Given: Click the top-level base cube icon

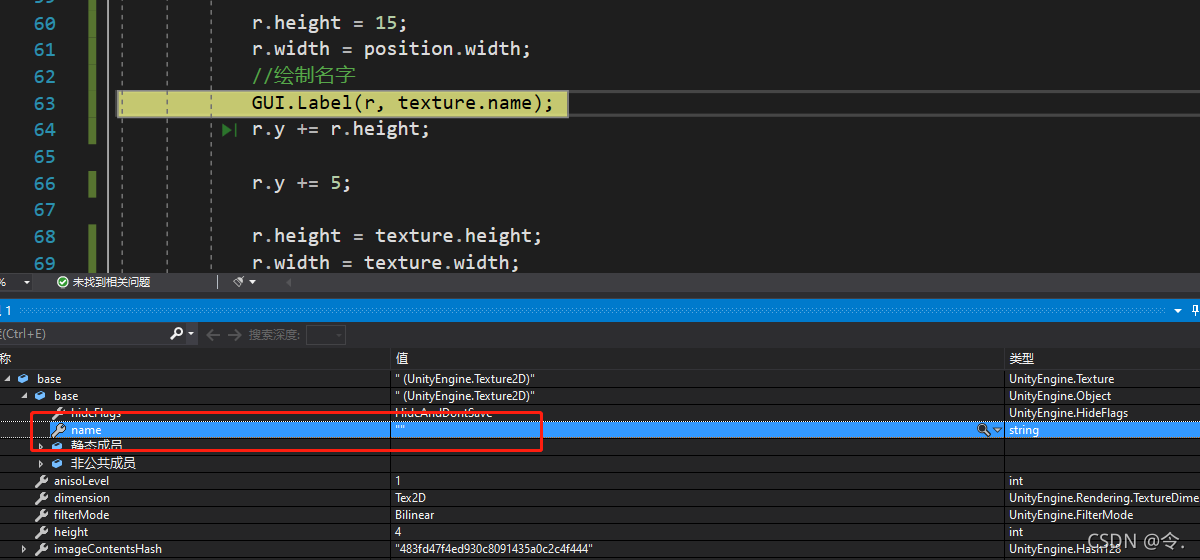Looking at the screenshot, I should (23, 379).
